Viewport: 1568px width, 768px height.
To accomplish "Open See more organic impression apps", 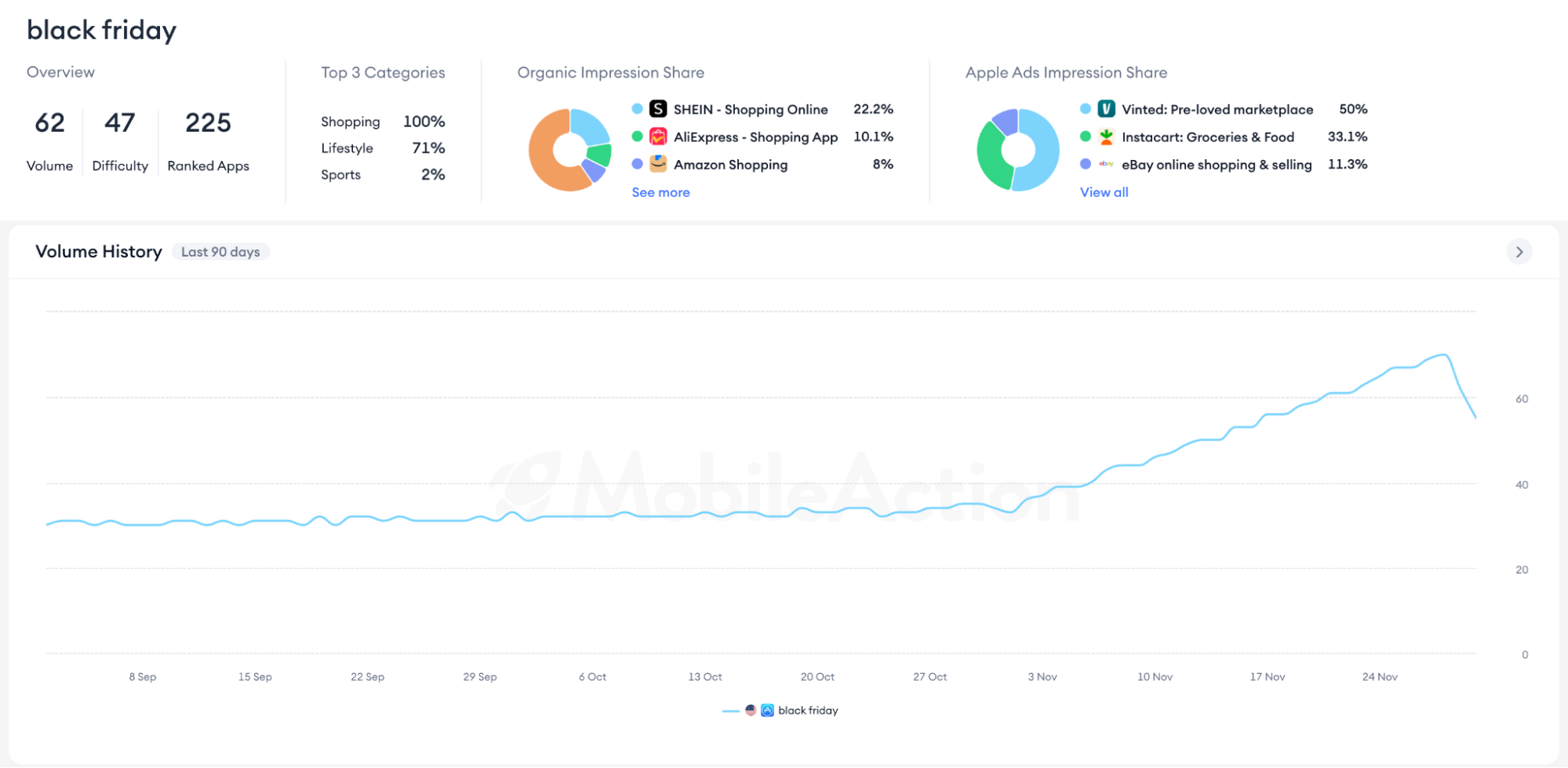I will tap(660, 192).
